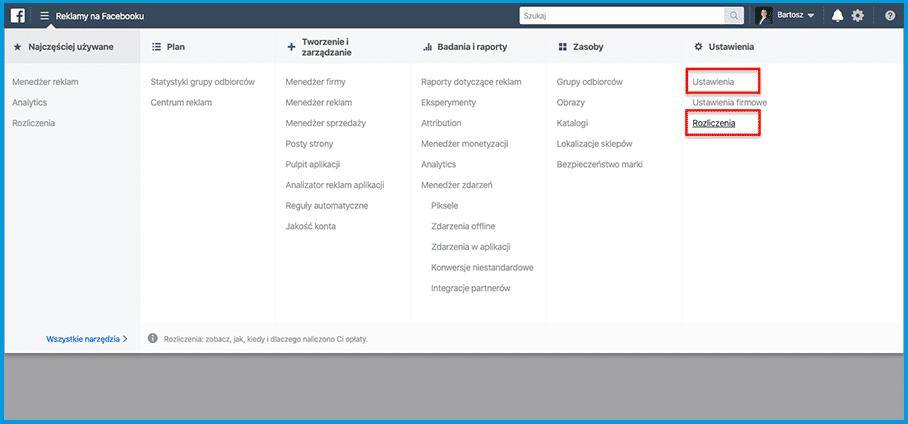
Task: Expand the Bartosz account dropdown arrow
Action: tap(811, 16)
